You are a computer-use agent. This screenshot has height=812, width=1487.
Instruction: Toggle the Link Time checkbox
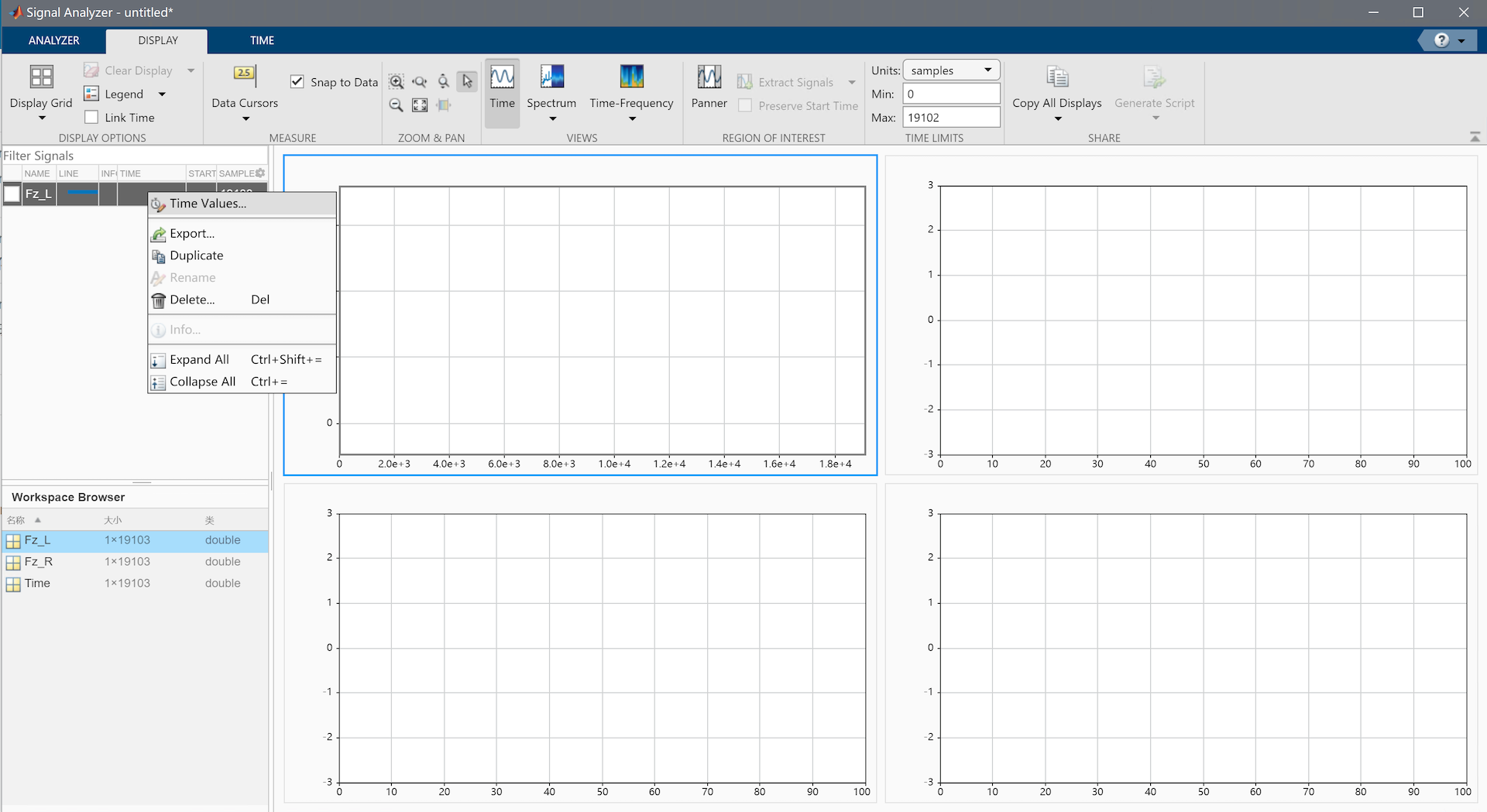coord(90,117)
